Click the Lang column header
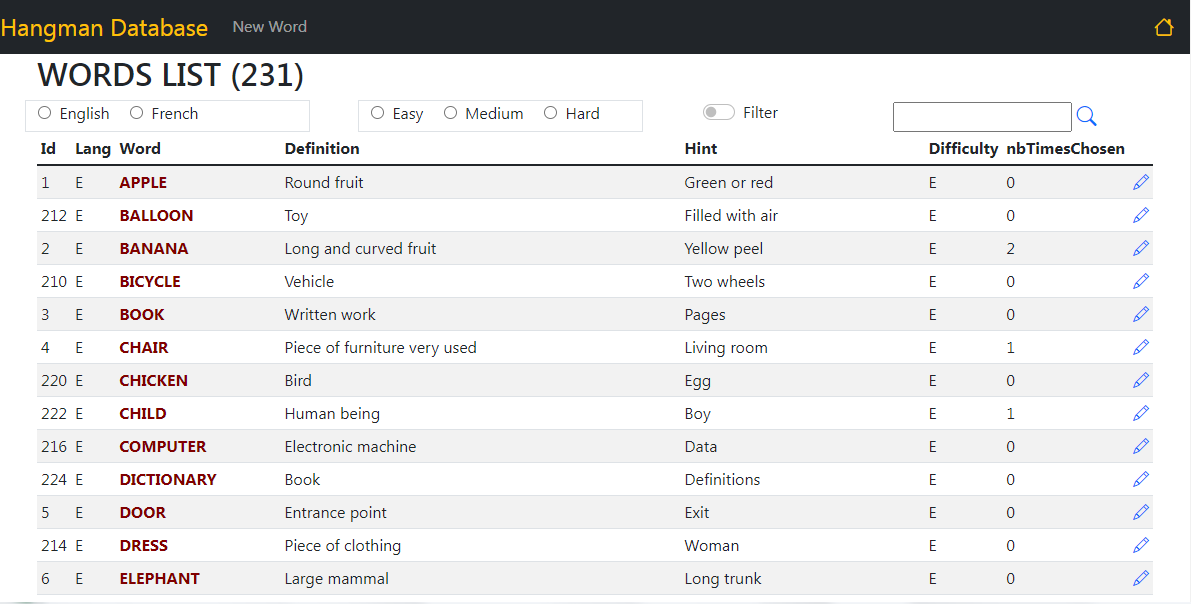 (x=93, y=149)
